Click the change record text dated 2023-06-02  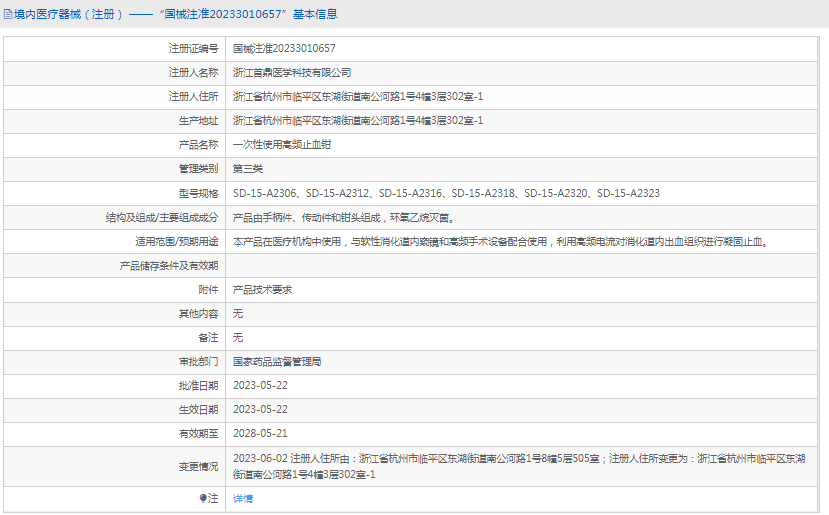pyautogui.click(x=519, y=466)
